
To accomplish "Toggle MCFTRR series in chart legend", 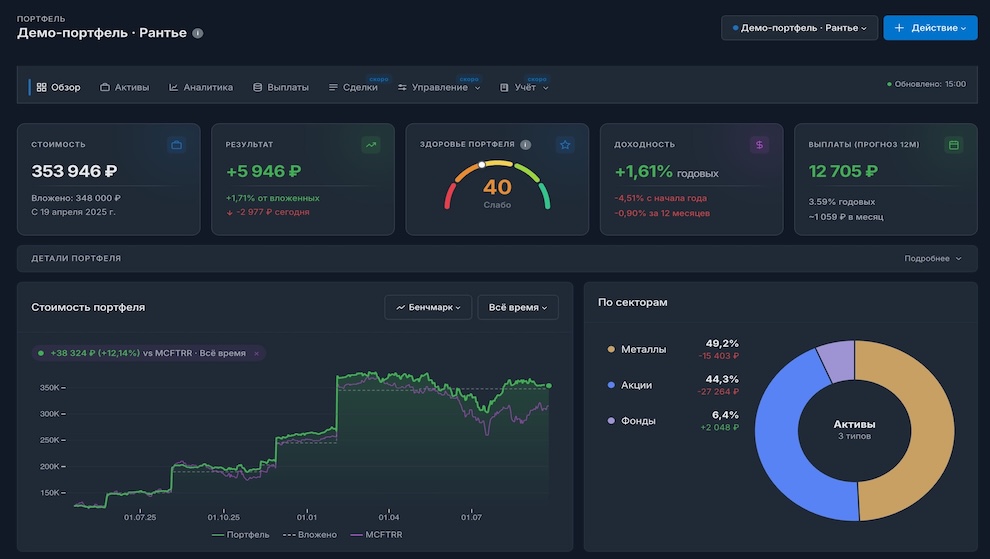I will coord(376,535).
